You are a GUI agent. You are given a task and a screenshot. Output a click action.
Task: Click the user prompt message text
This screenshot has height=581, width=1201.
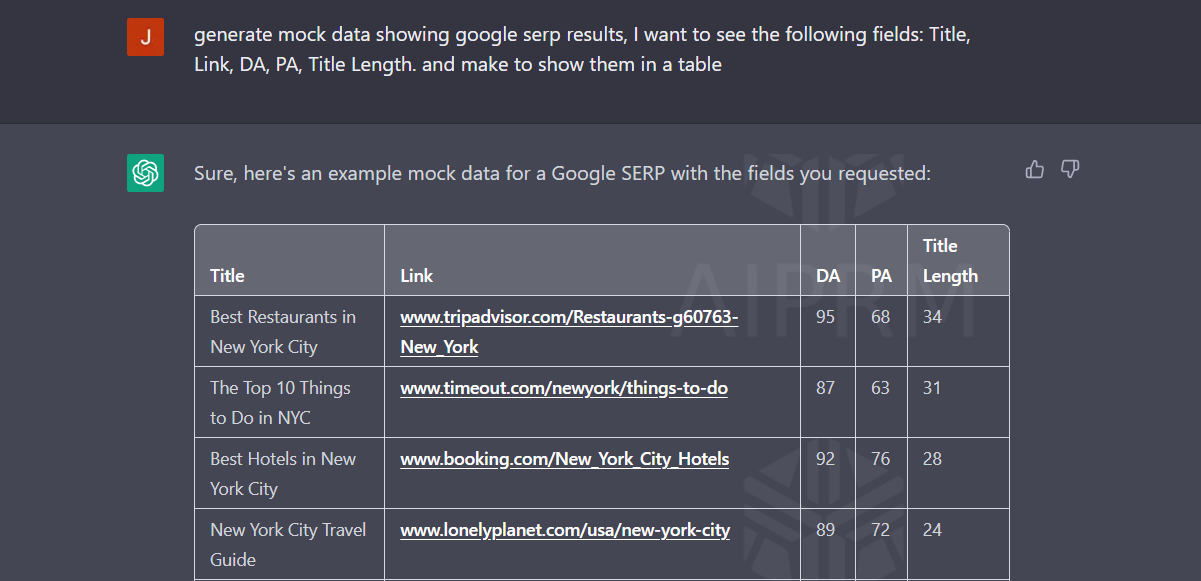point(582,49)
